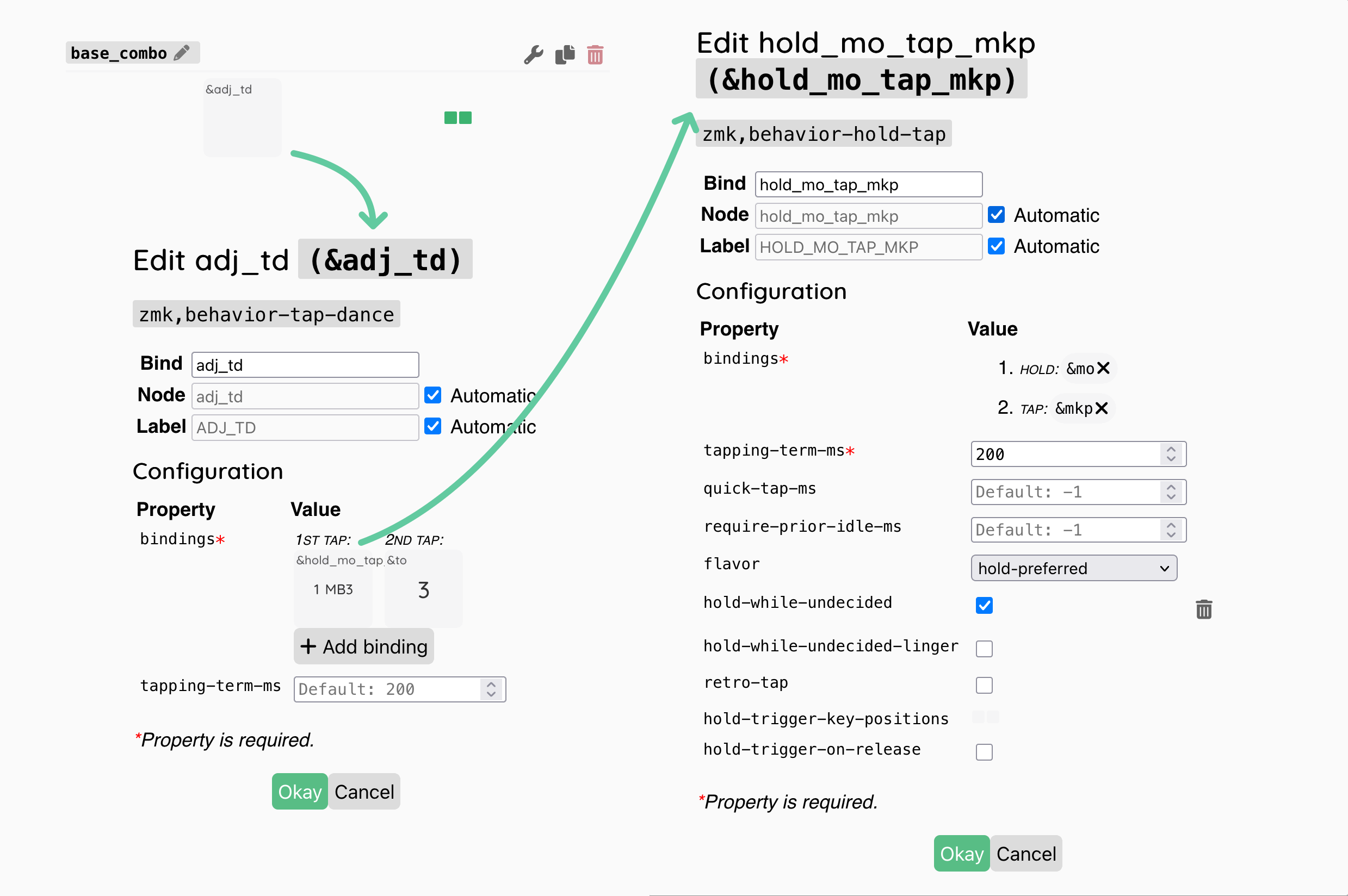Delete the hold-while-undecided property via trash icon

1203,609
